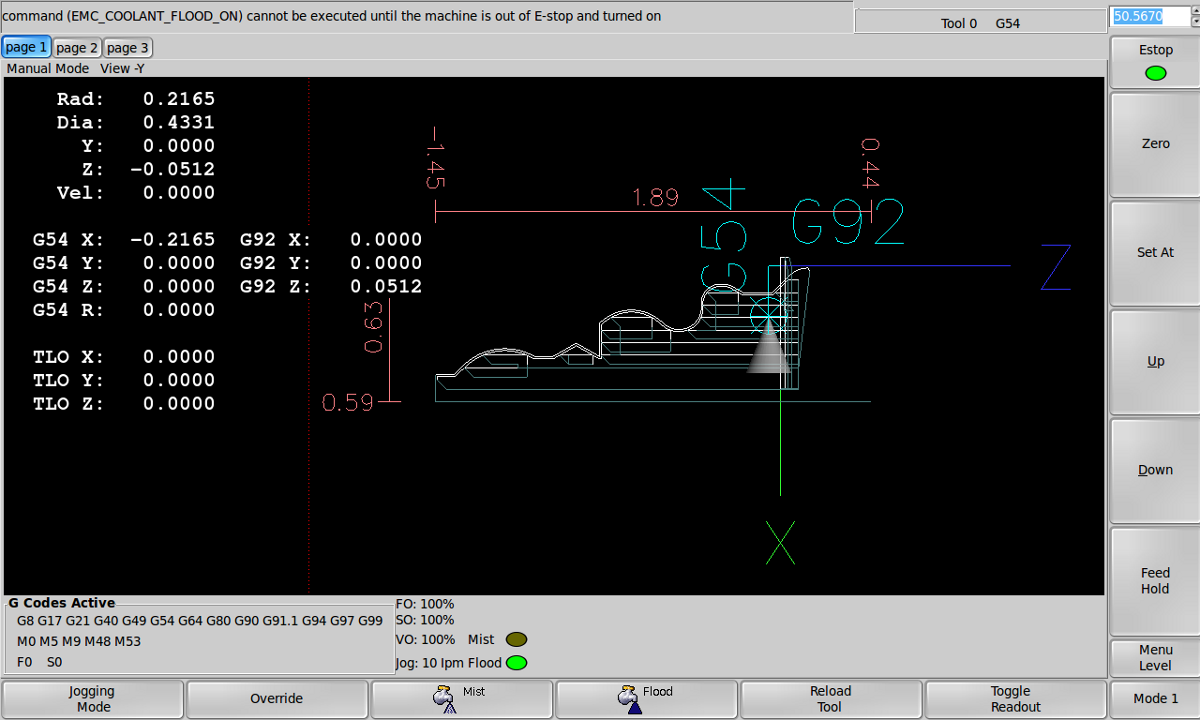Toggle Flood coolant button
Screen dimensions: 1200x720
click(x=646, y=699)
